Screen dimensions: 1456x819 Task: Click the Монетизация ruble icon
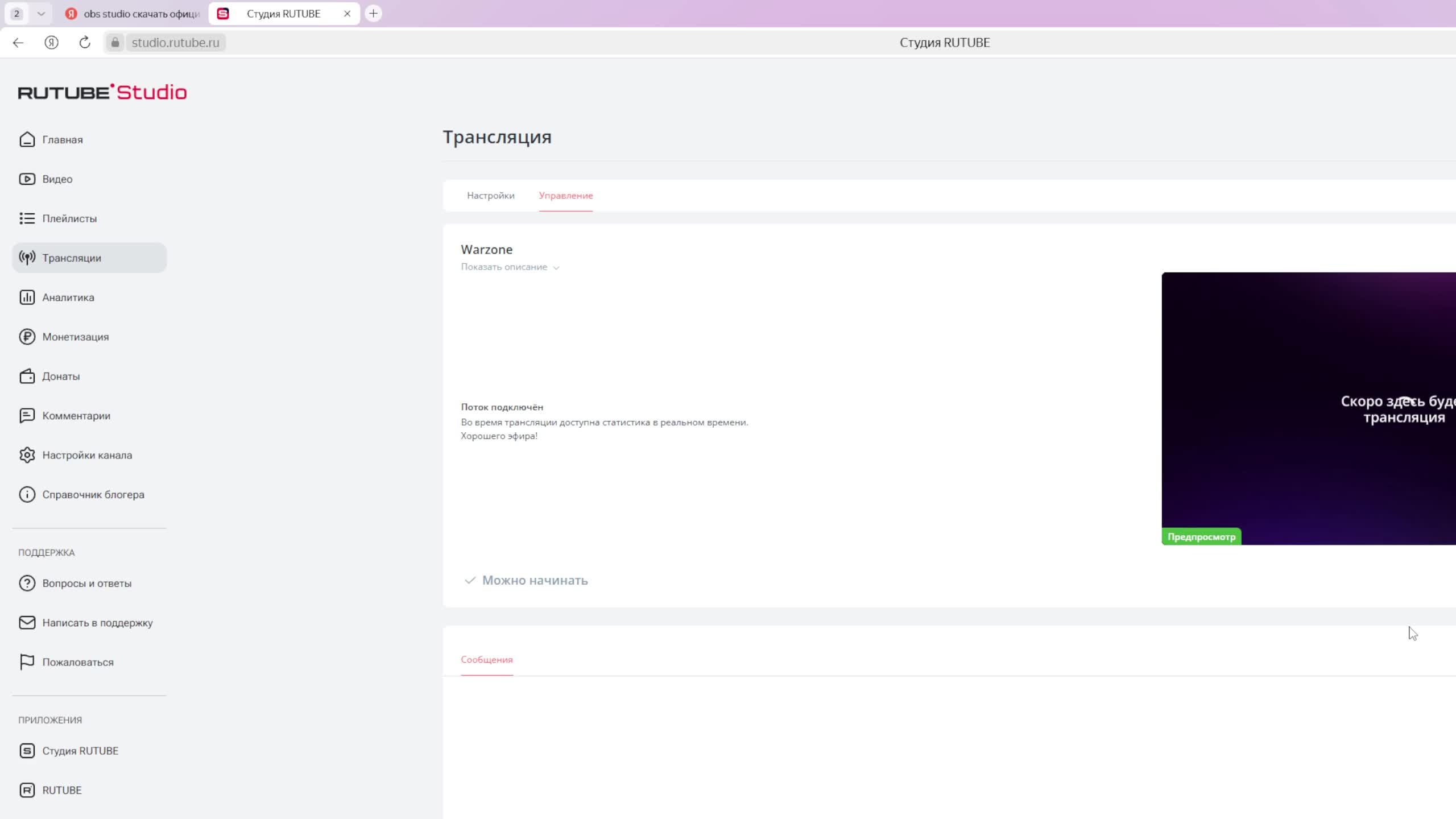point(27,337)
